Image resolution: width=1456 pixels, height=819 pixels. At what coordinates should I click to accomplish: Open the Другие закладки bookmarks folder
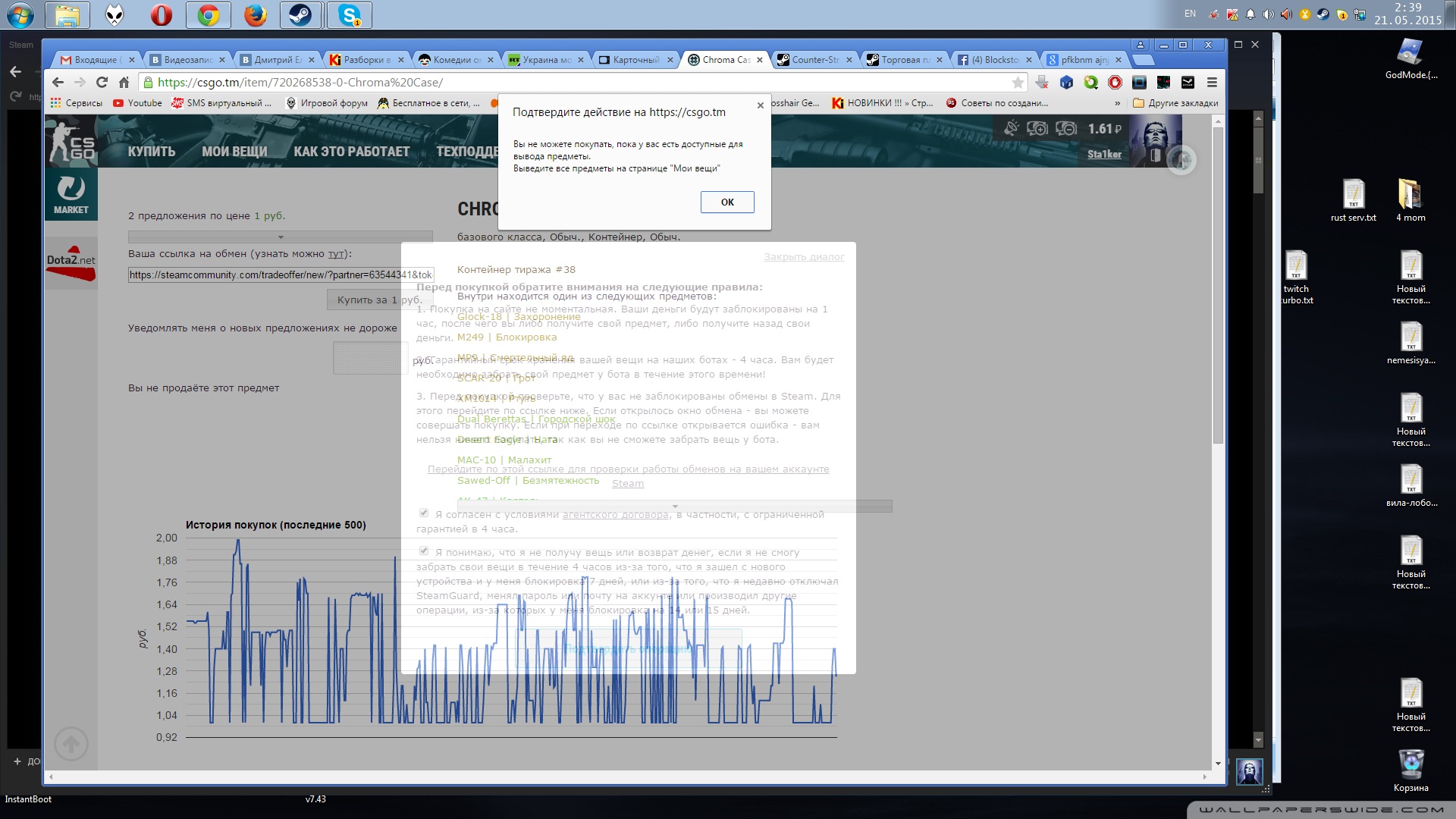pyautogui.click(x=1175, y=103)
